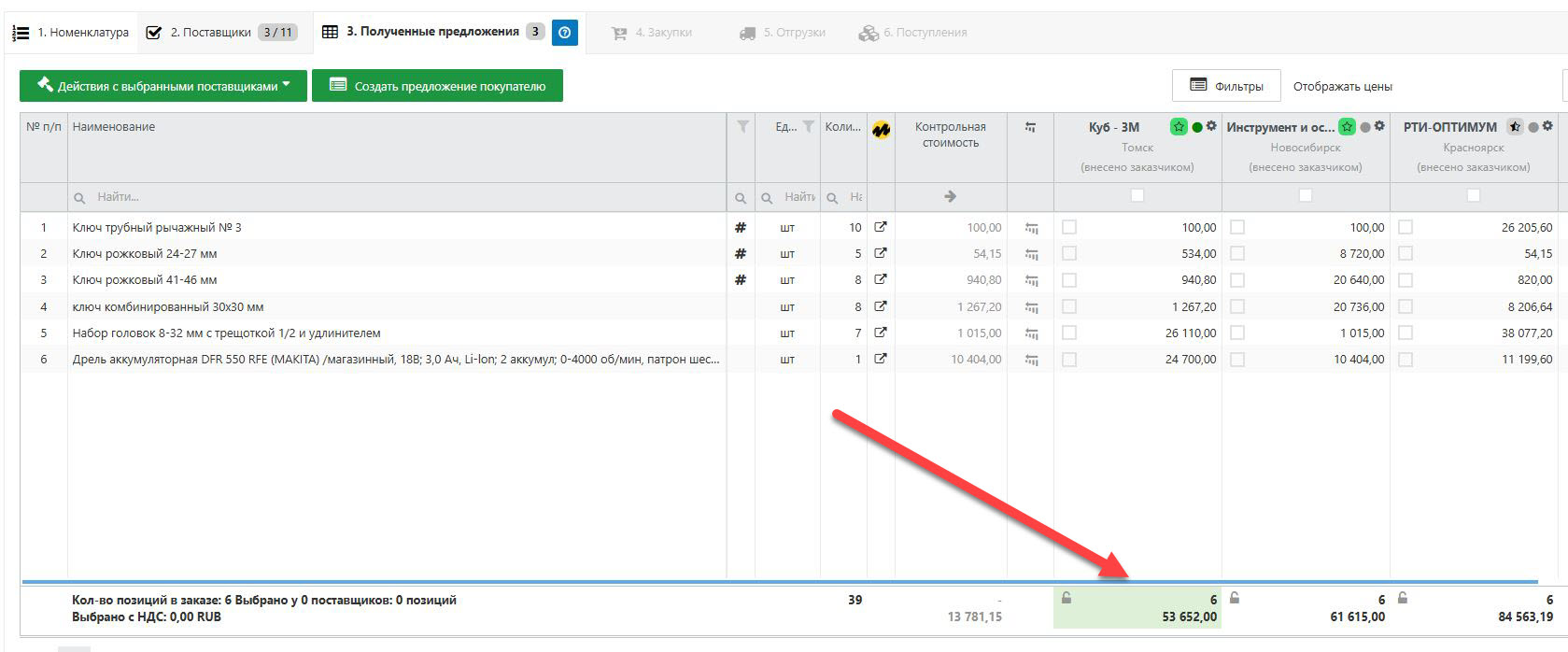Click the green star icon for Куб - 3М
This screenshot has height=652, width=1568.
click(x=1179, y=127)
